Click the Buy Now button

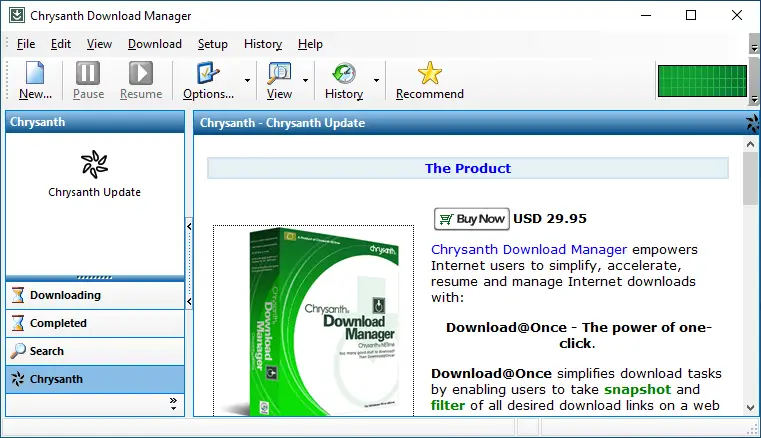[x=472, y=219]
